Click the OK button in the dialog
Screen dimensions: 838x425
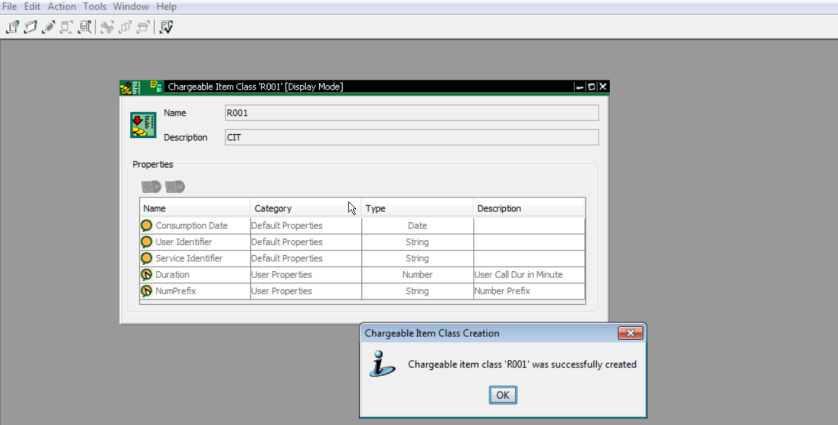point(503,395)
